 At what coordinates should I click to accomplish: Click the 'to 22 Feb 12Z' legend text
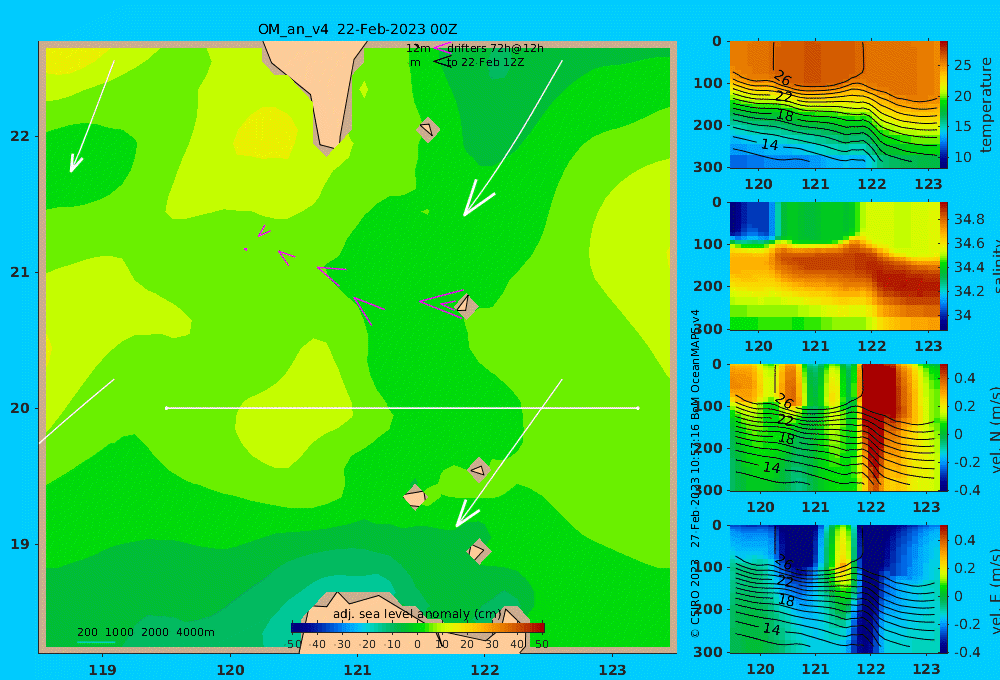pyautogui.click(x=485, y=63)
